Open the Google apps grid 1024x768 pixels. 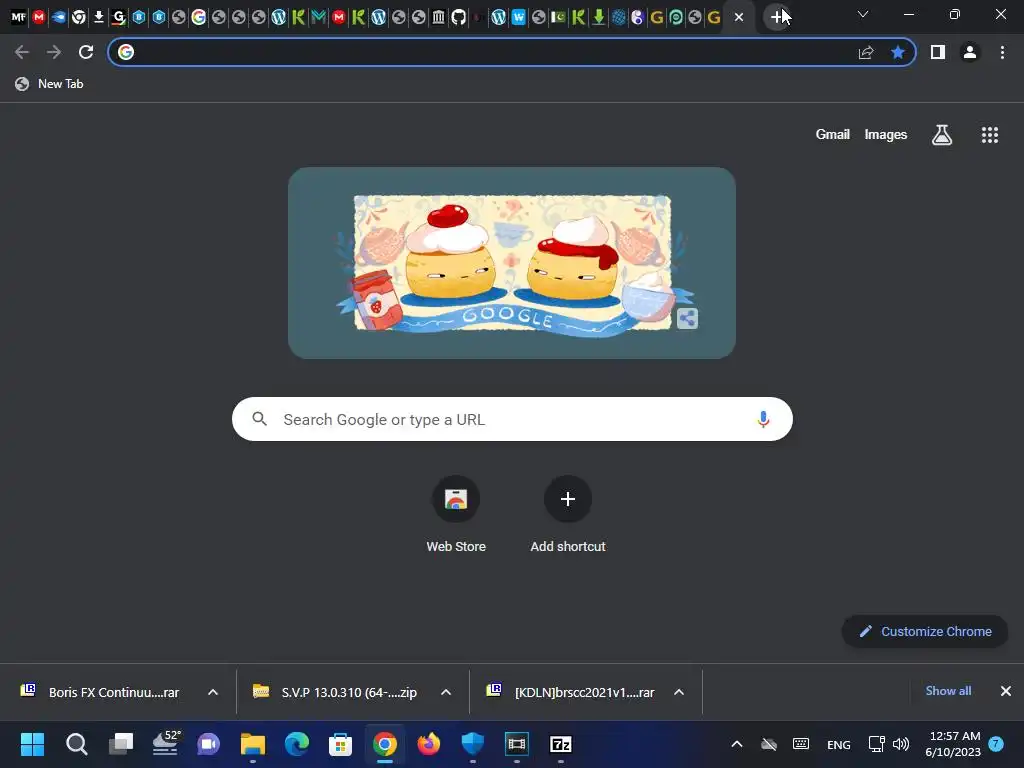click(x=989, y=135)
